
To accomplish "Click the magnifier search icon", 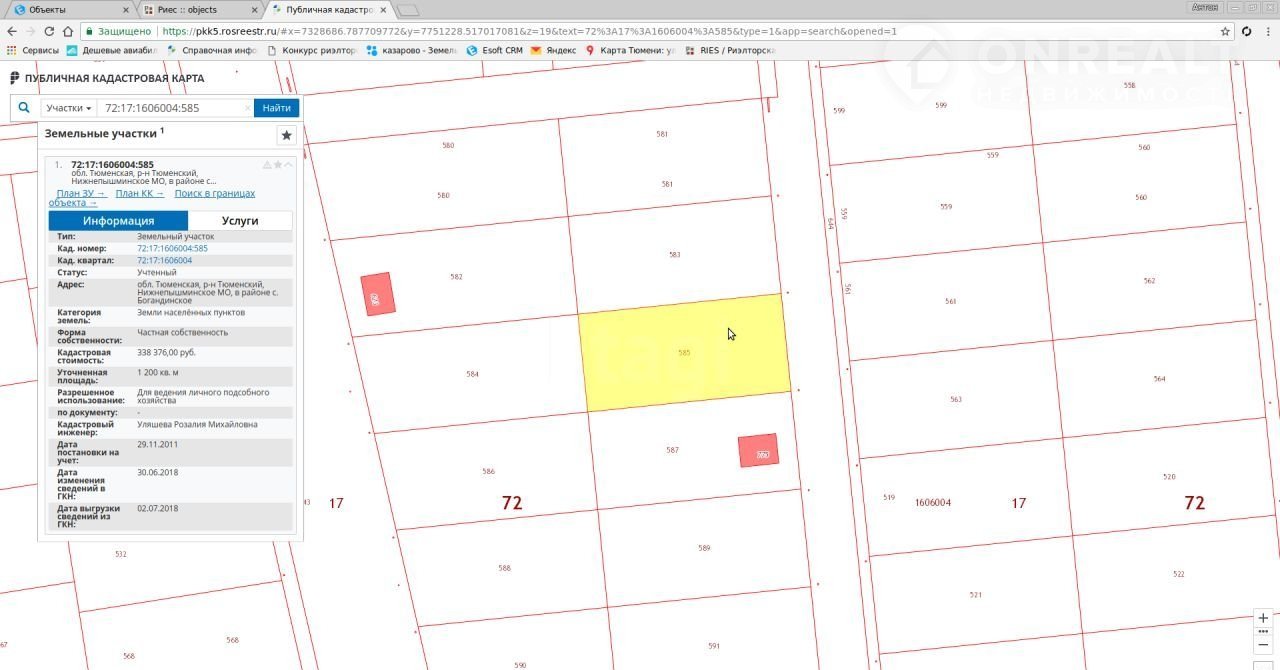I will click(25, 108).
